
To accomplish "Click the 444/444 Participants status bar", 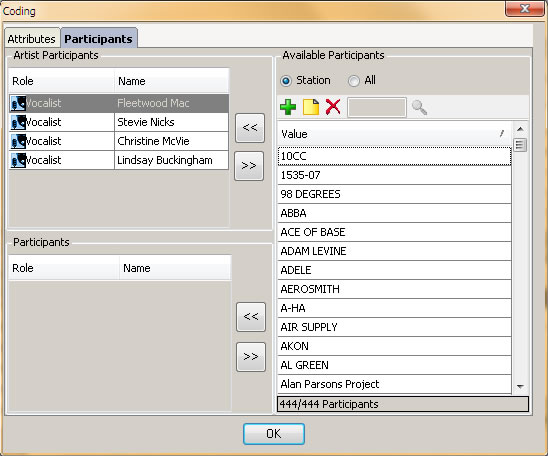I will [x=403, y=404].
